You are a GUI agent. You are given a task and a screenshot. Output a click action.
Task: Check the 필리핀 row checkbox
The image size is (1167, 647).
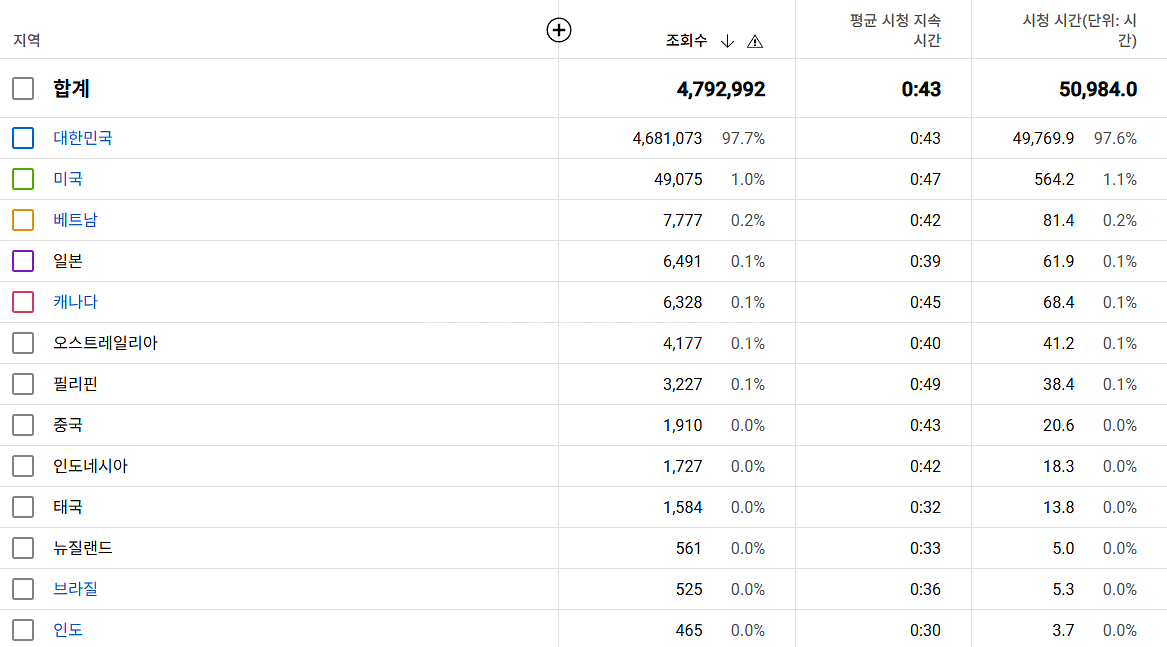point(23,384)
